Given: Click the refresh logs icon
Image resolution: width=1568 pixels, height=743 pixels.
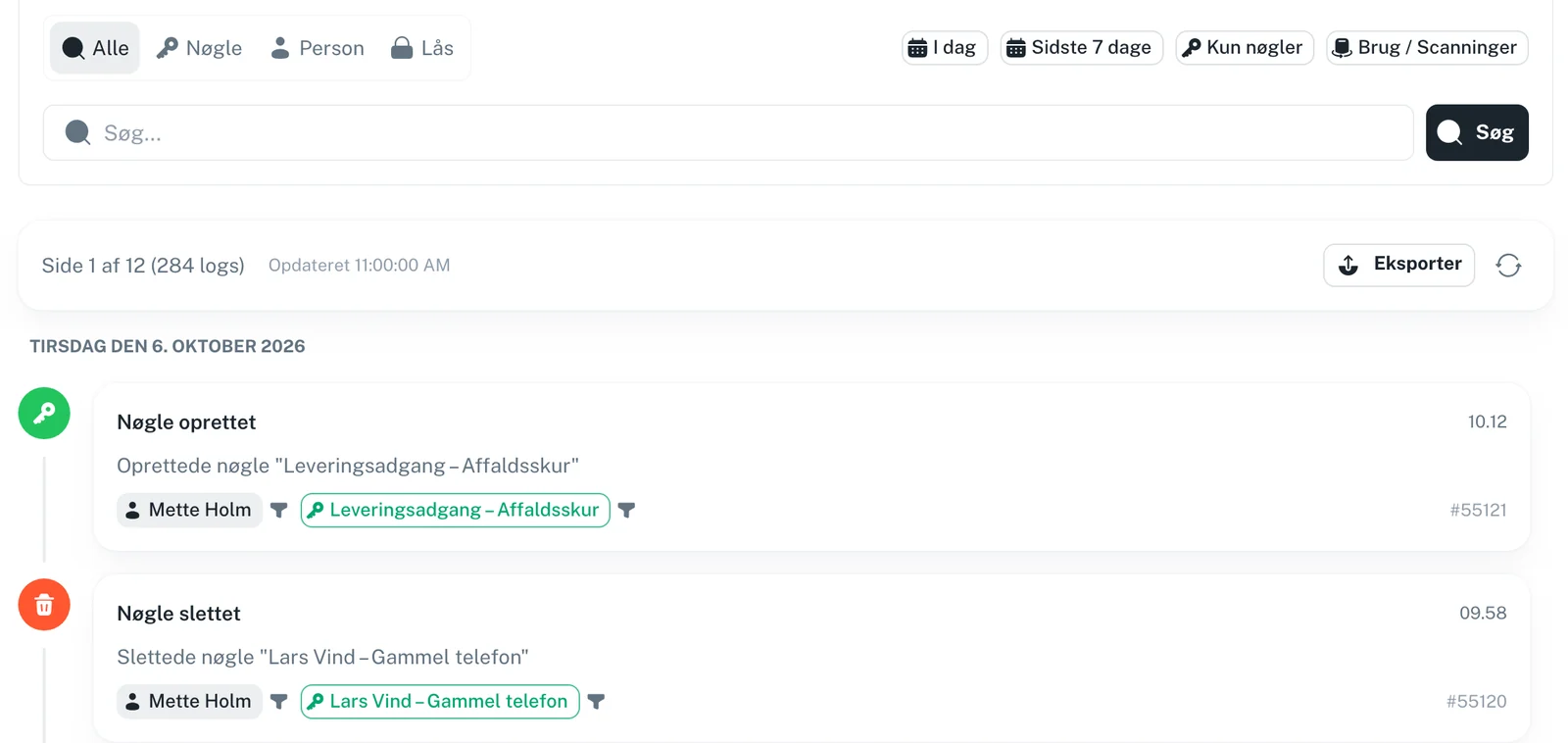Looking at the screenshot, I should 1508,266.
